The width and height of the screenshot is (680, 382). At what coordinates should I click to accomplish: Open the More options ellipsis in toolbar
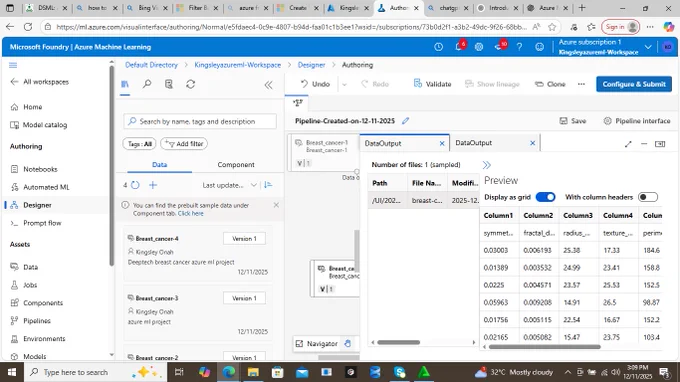pos(581,84)
